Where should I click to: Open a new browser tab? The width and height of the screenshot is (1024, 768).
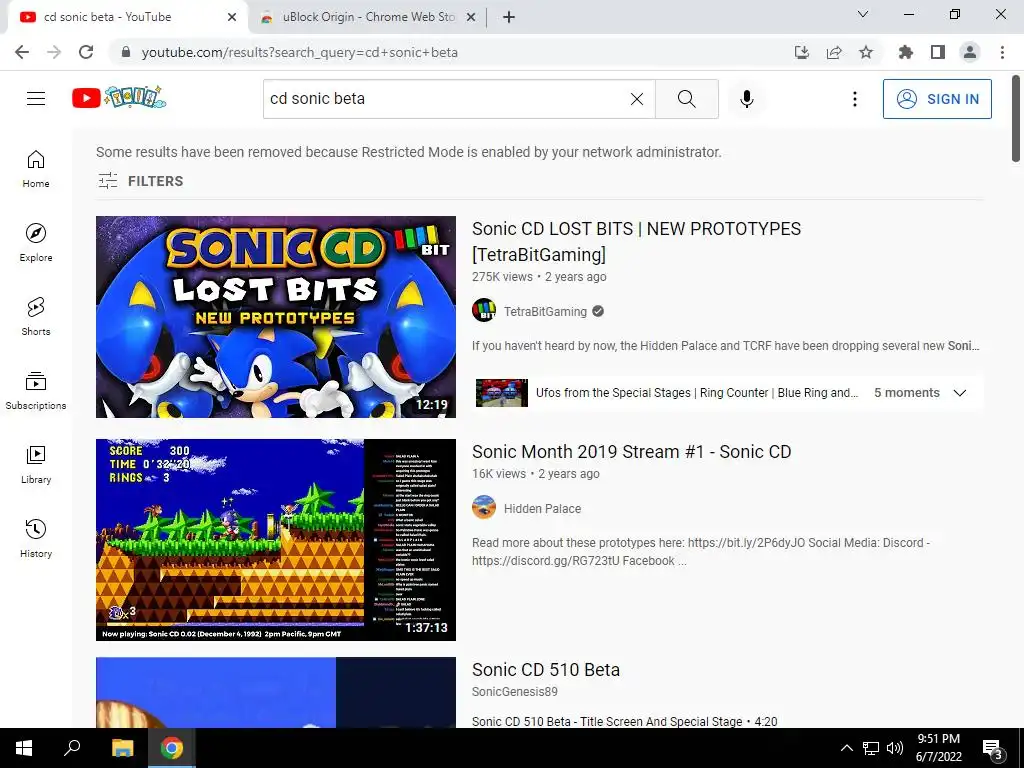[x=509, y=17]
